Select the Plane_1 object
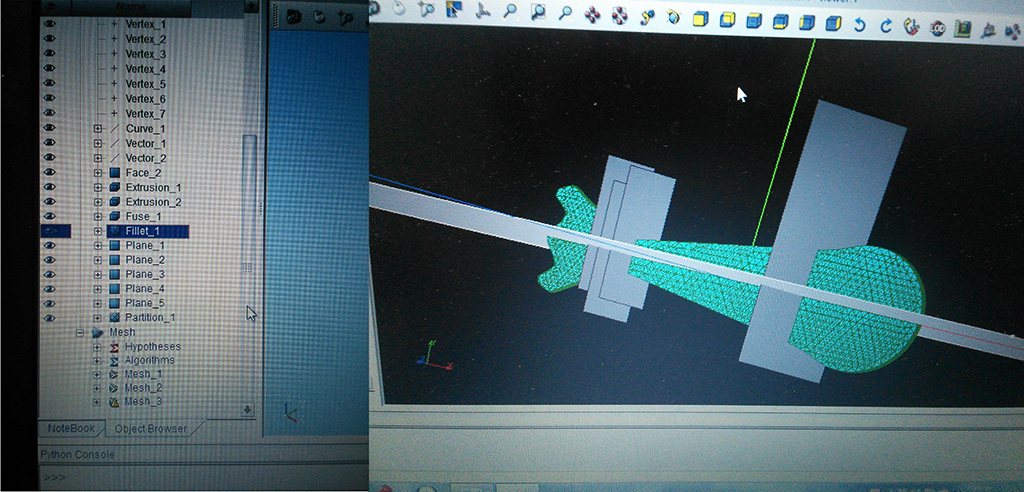 coord(145,246)
